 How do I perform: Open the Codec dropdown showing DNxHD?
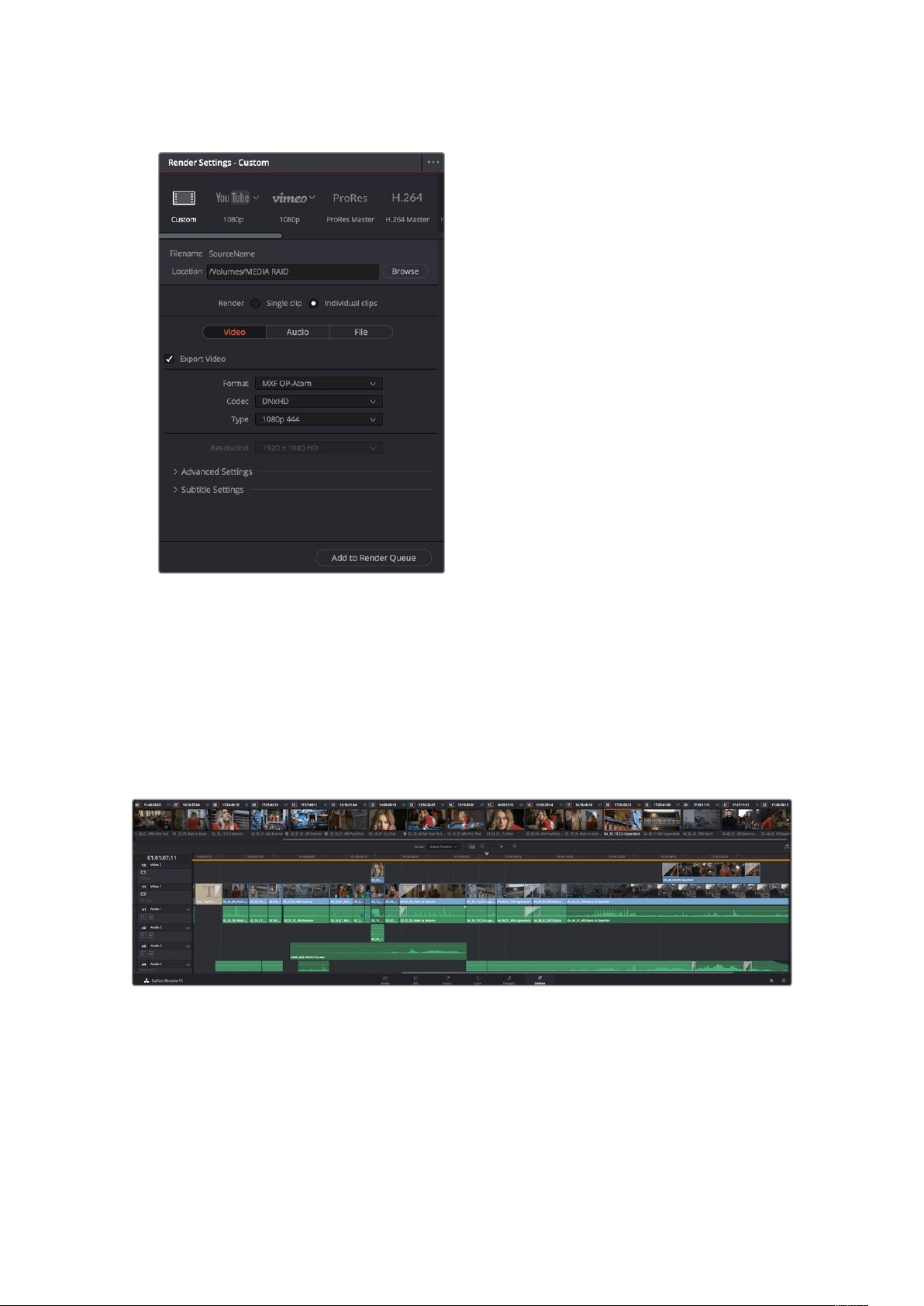tap(319, 401)
